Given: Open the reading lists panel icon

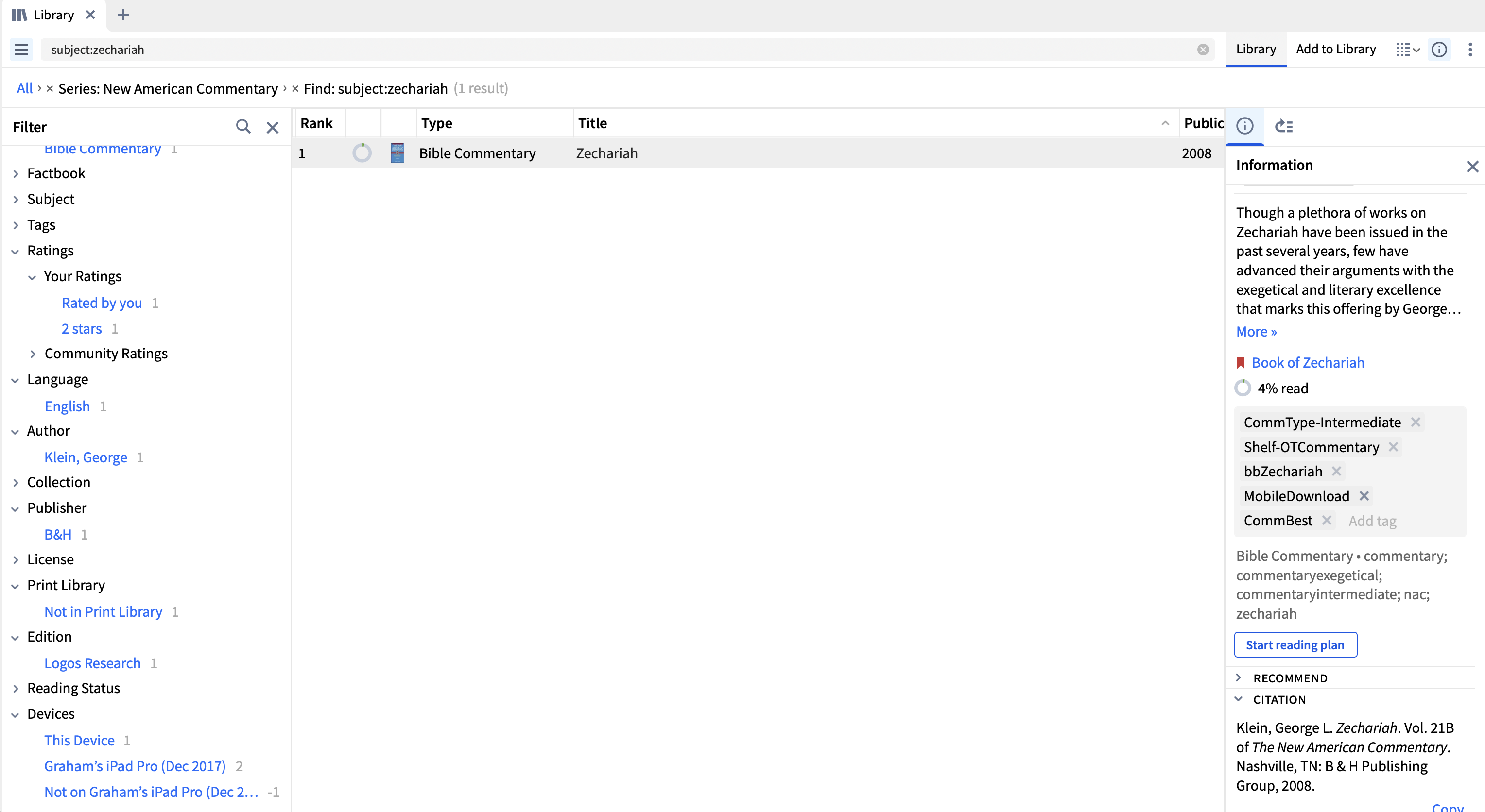Looking at the screenshot, I should (1284, 126).
